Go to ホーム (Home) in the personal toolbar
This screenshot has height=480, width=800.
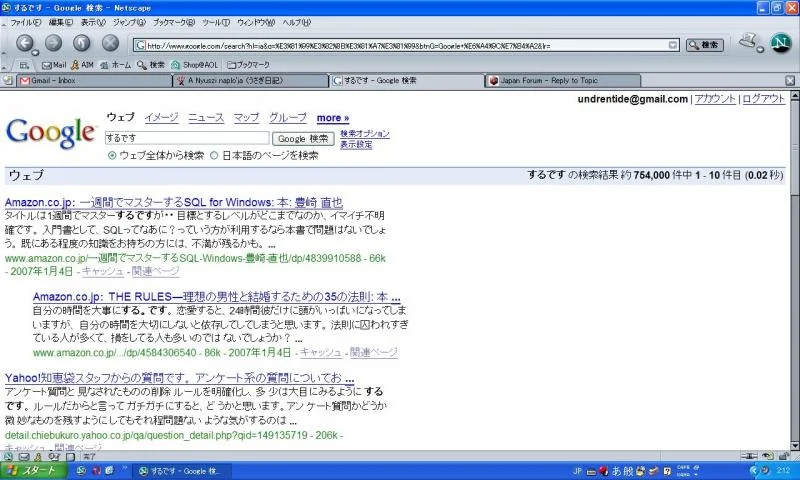click(x=115, y=65)
